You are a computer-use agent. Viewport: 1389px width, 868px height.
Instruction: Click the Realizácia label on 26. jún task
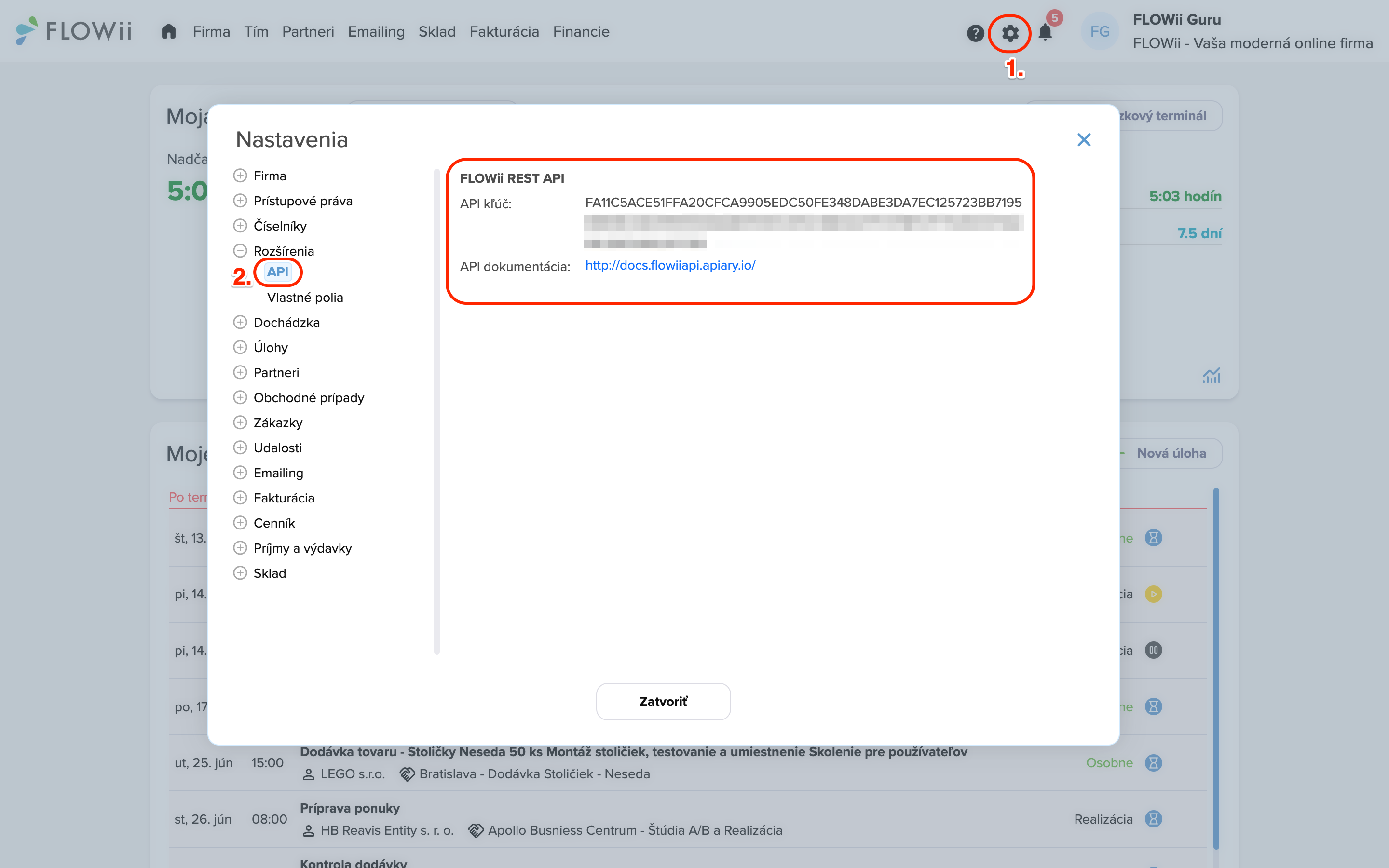point(1103,819)
